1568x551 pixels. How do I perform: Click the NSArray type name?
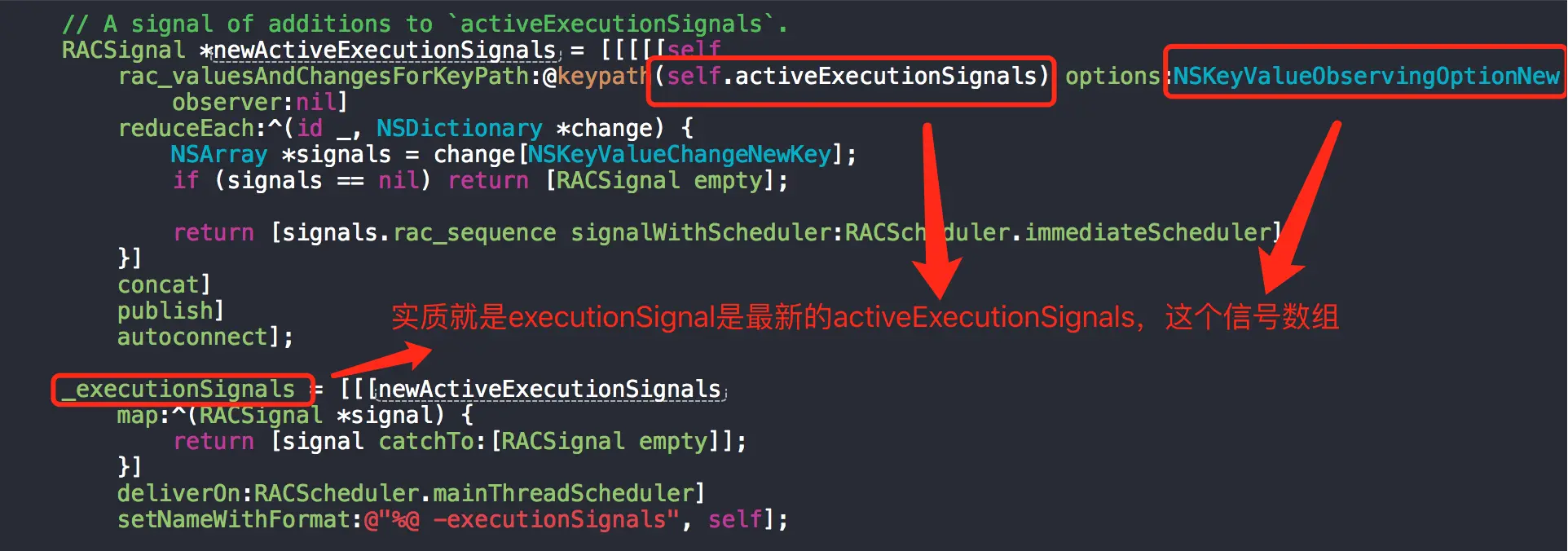coord(218,155)
